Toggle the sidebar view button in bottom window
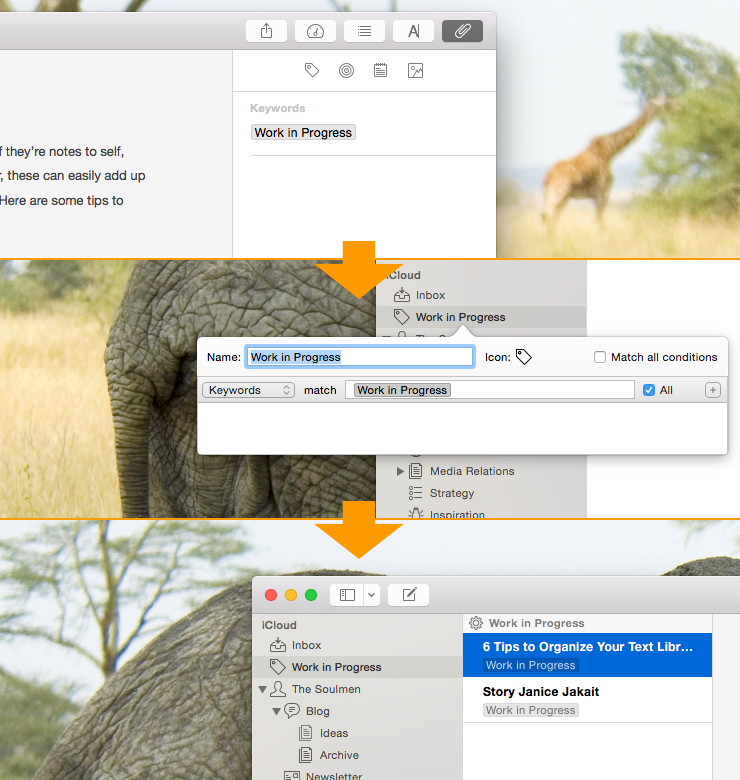The width and height of the screenshot is (740, 780). [x=347, y=595]
